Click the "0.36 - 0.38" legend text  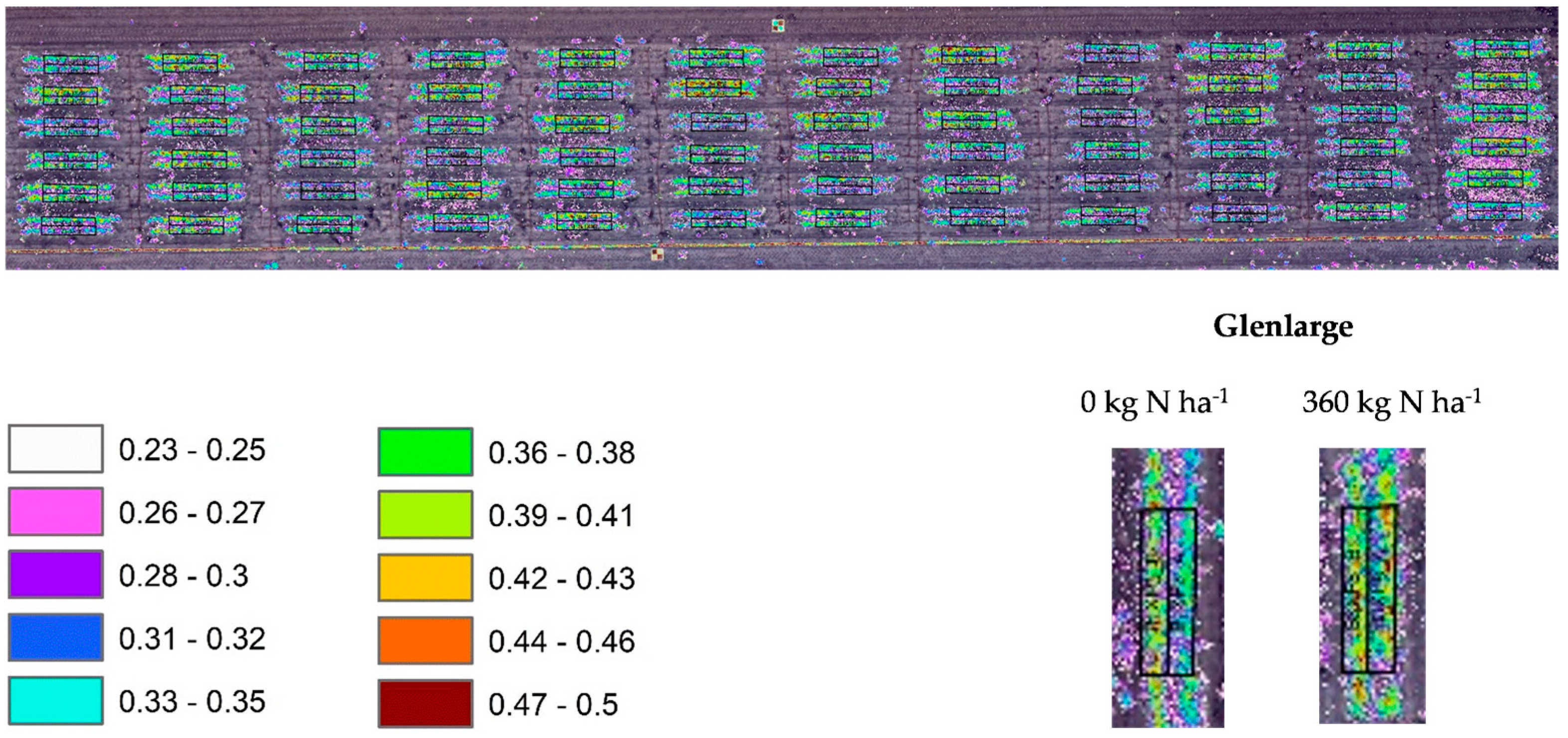(x=561, y=453)
